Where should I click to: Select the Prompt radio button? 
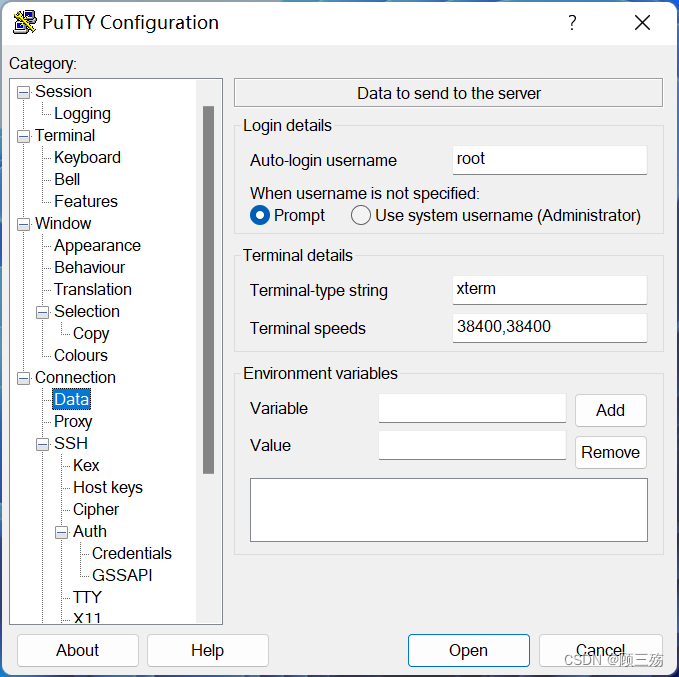260,215
